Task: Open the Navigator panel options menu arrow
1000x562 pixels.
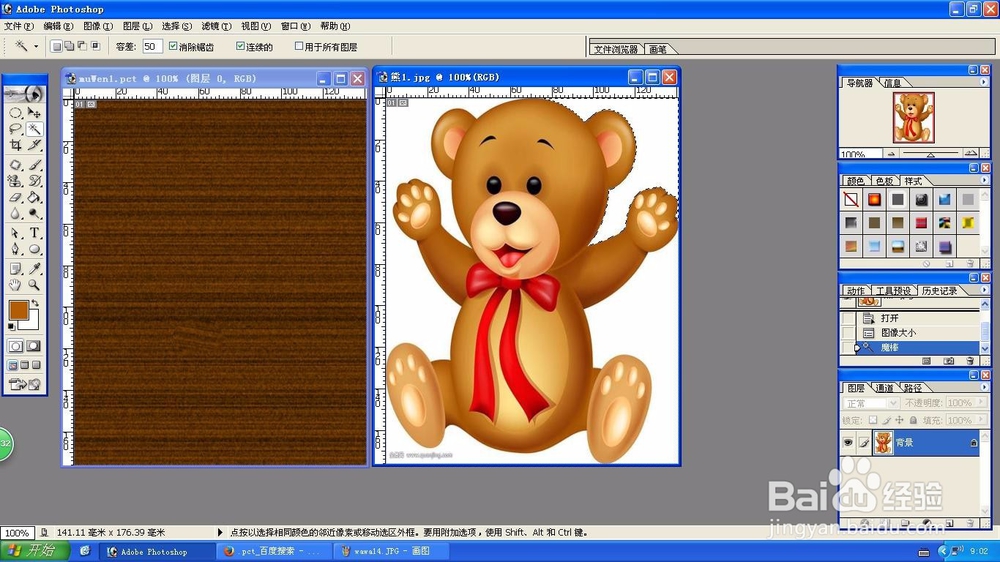Action: 983,82
